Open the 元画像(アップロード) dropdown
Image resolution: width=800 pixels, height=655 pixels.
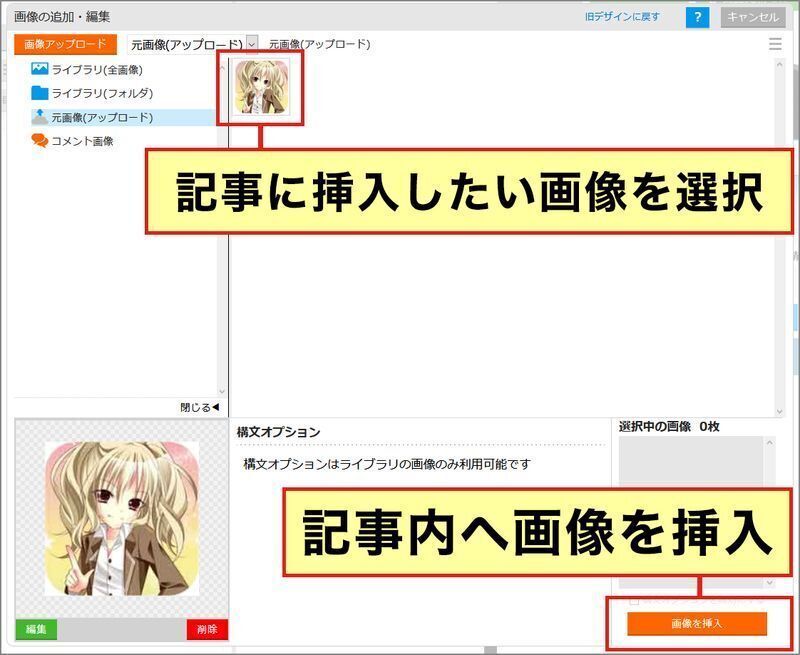[192, 45]
